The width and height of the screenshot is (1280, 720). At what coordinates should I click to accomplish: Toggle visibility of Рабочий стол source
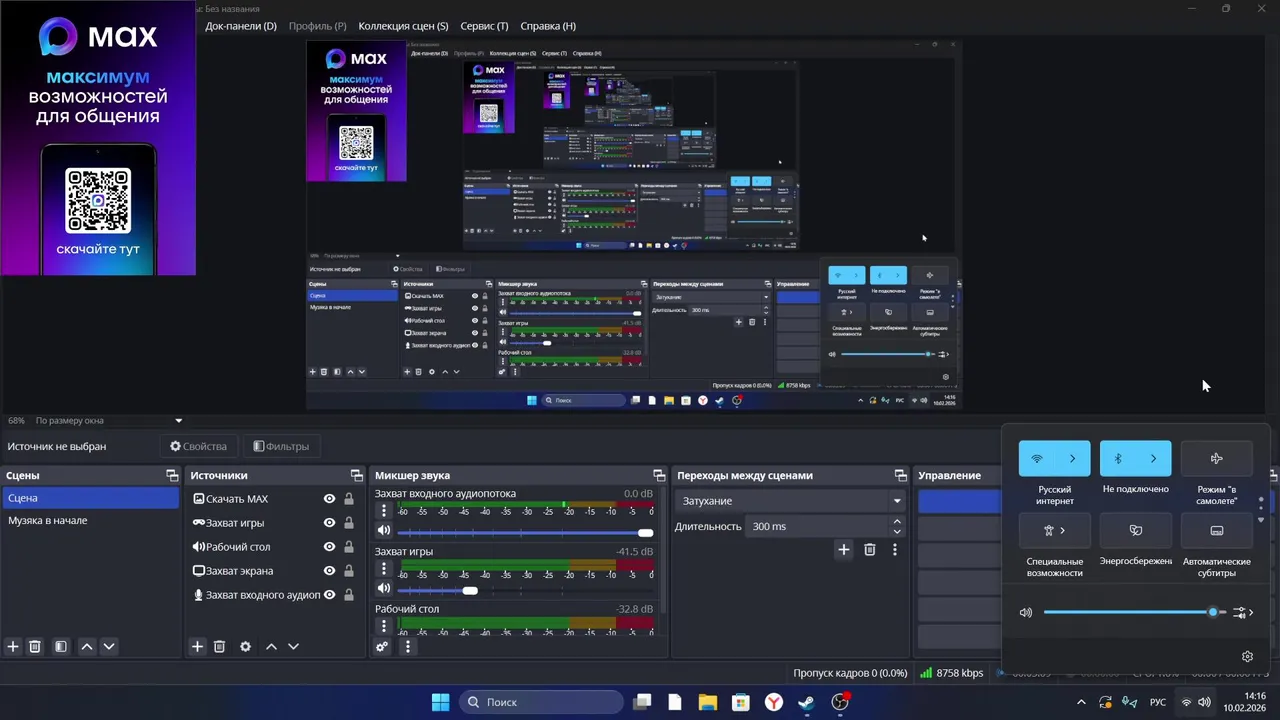[329, 547]
